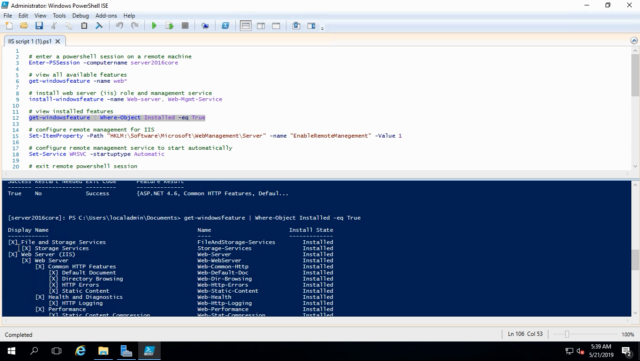The width and height of the screenshot is (640, 361).
Task: Open toolbar overflow options arrow
Action: 322,28
